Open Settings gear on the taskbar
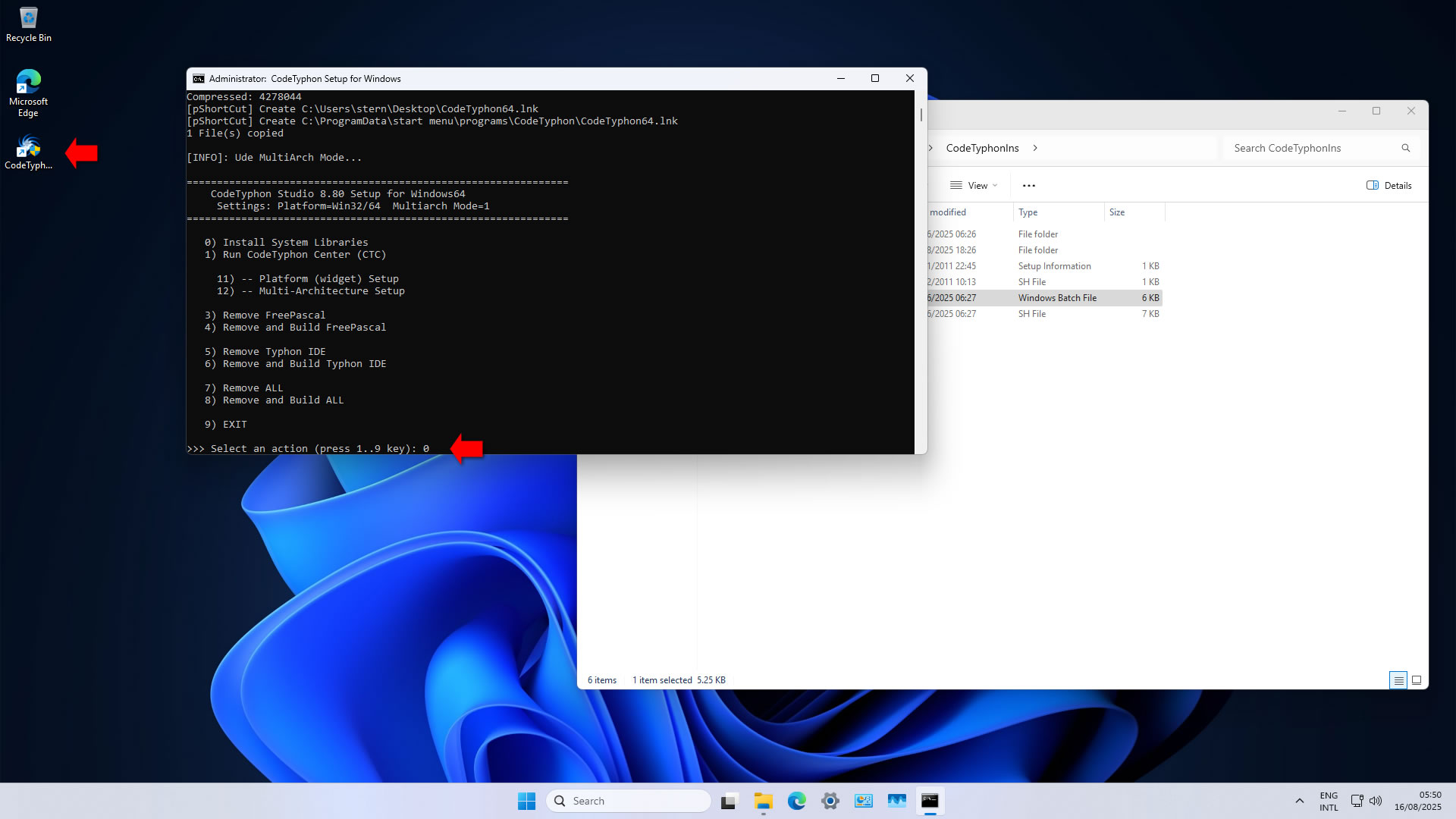The width and height of the screenshot is (1456, 819). point(830,801)
